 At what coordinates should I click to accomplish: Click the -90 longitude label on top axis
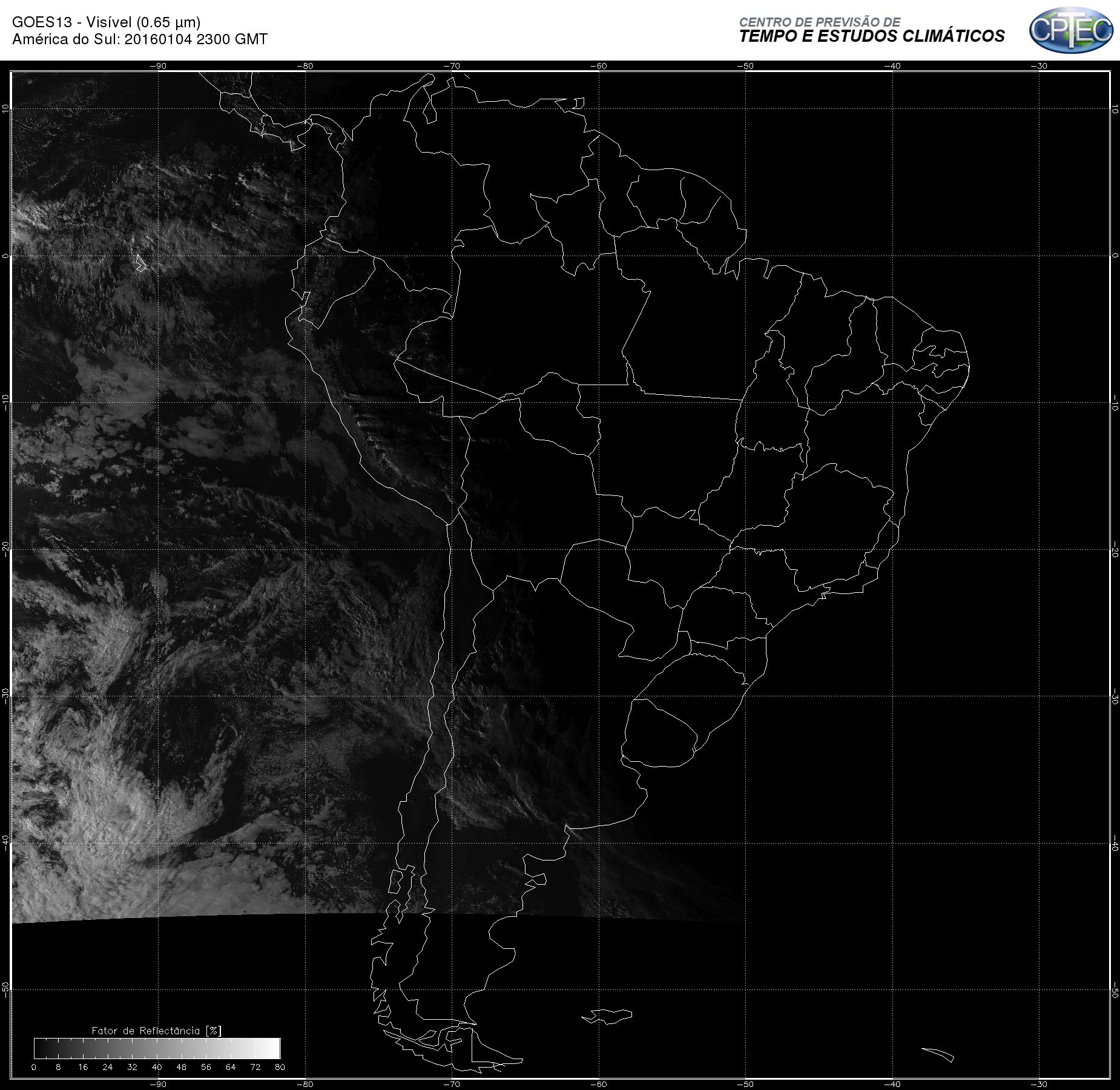click(158, 66)
